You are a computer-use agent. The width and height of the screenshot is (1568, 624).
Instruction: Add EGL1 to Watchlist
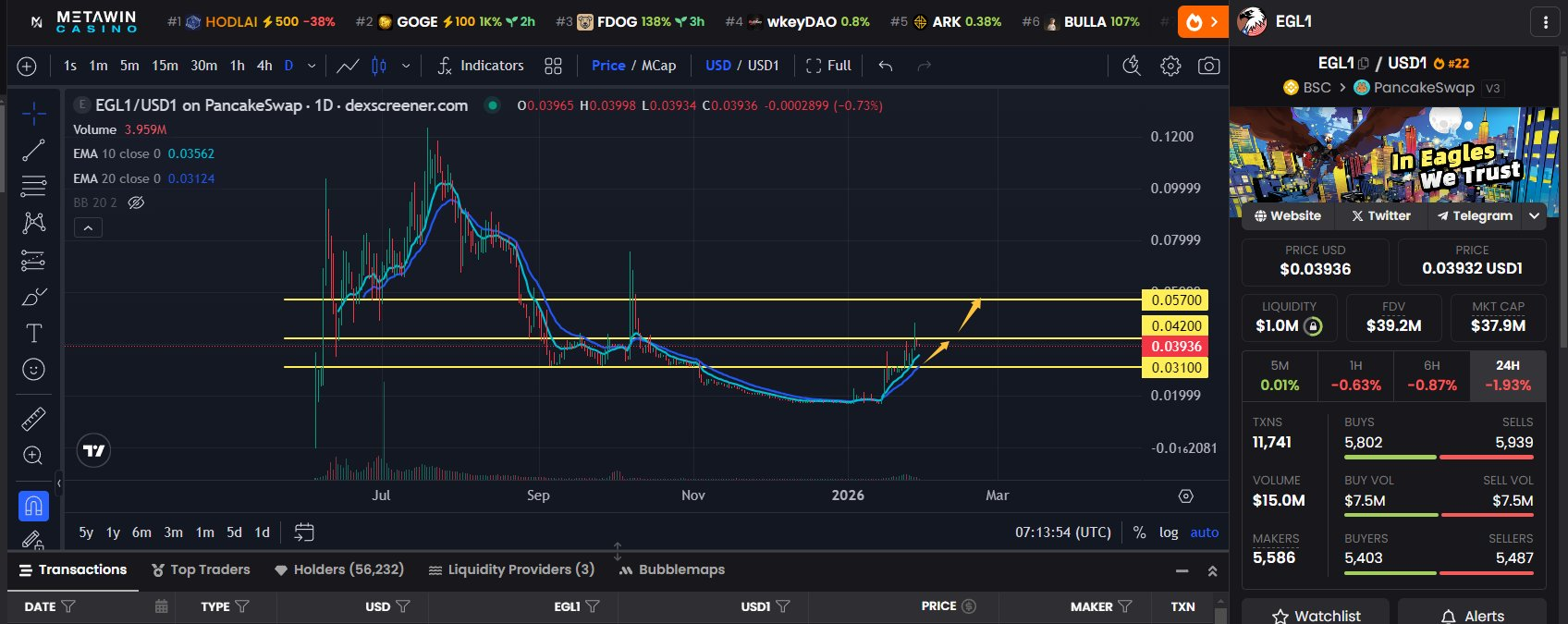tap(1315, 615)
